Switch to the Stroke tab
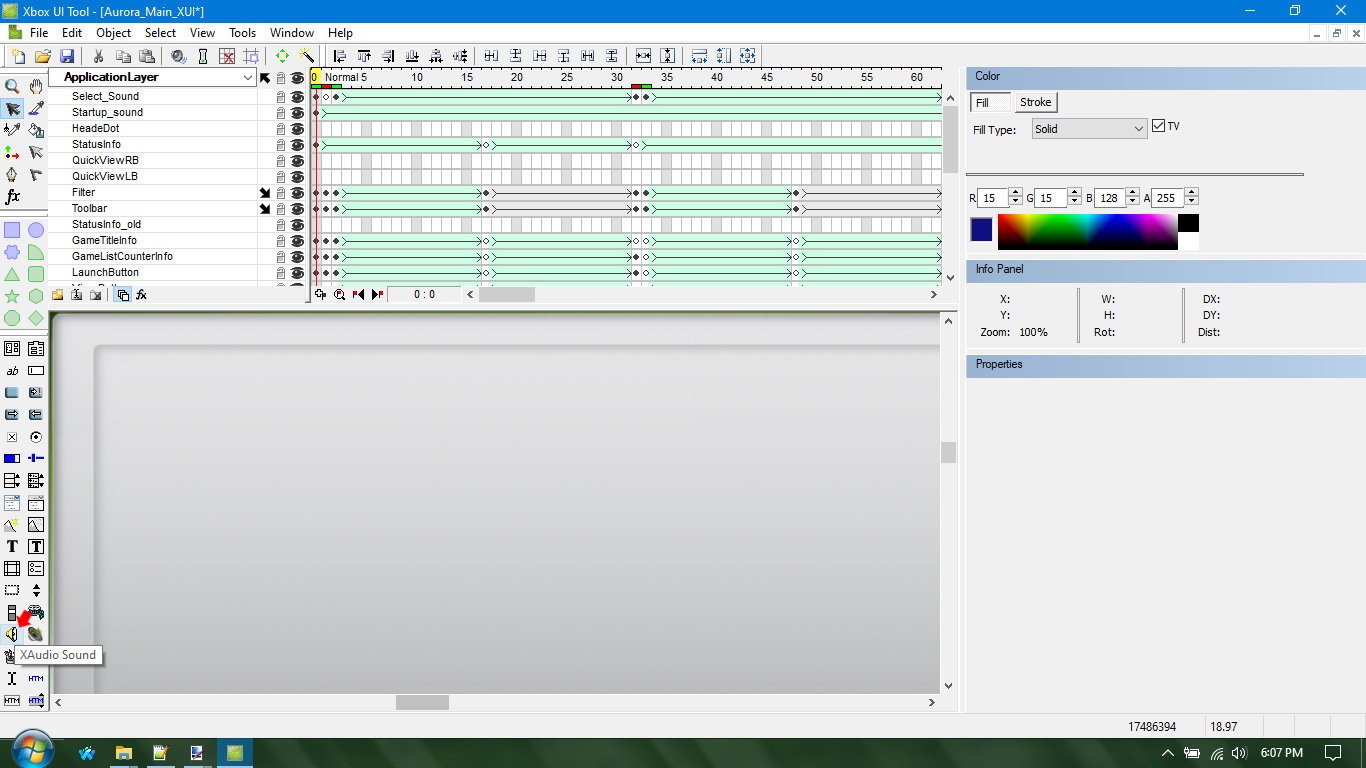This screenshot has height=768, width=1366. point(1036,102)
